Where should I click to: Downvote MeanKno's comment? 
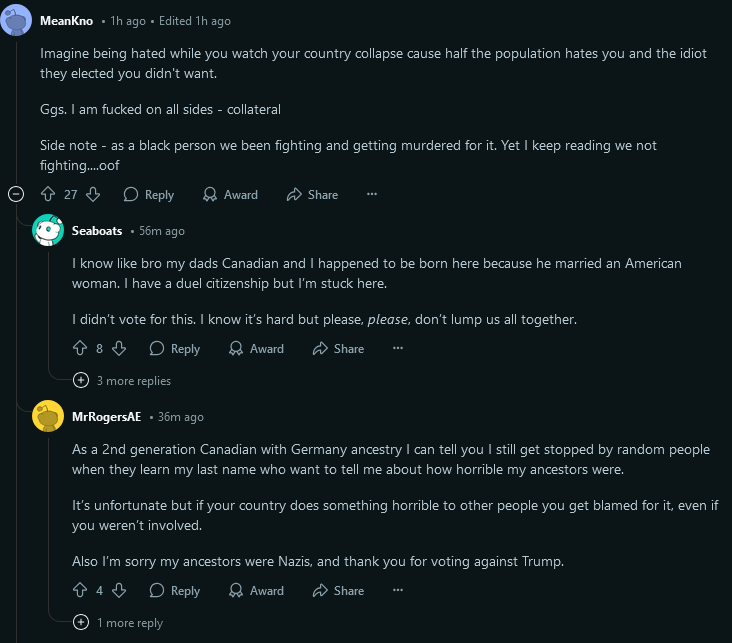[x=93, y=194]
